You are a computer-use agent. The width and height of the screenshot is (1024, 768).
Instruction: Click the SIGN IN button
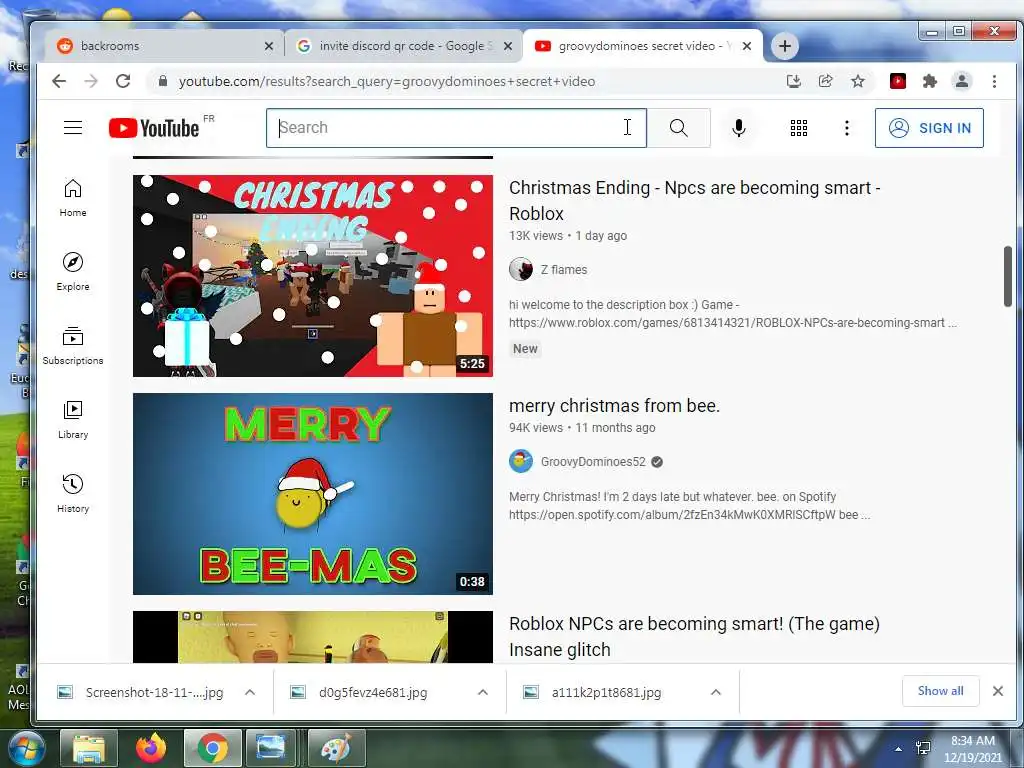pyautogui.click(x=929, y=128)
